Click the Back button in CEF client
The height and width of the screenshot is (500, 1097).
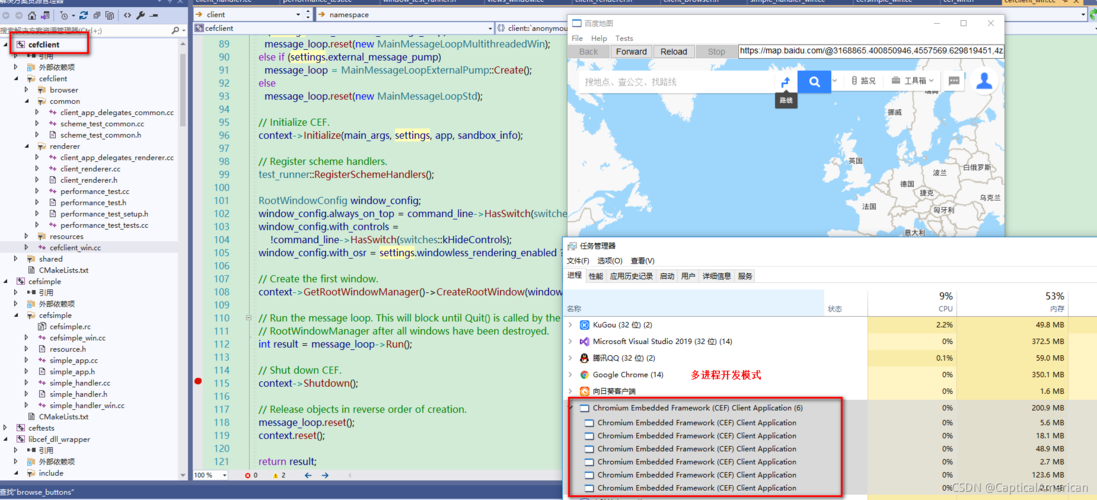pyautogui.click(x=589, y=52)
